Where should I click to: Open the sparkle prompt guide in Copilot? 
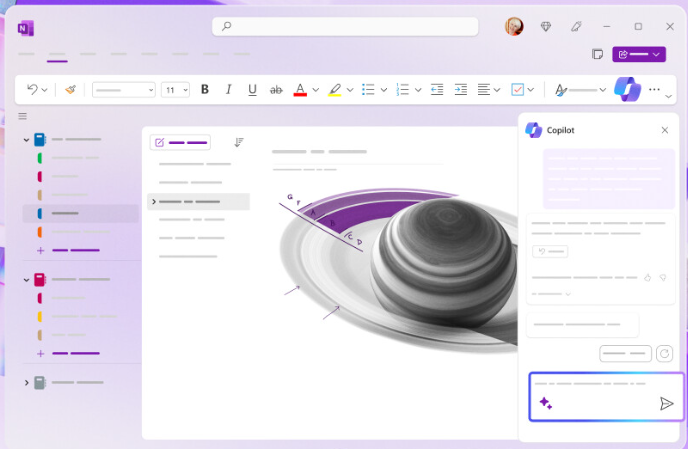tap(546, 403)
